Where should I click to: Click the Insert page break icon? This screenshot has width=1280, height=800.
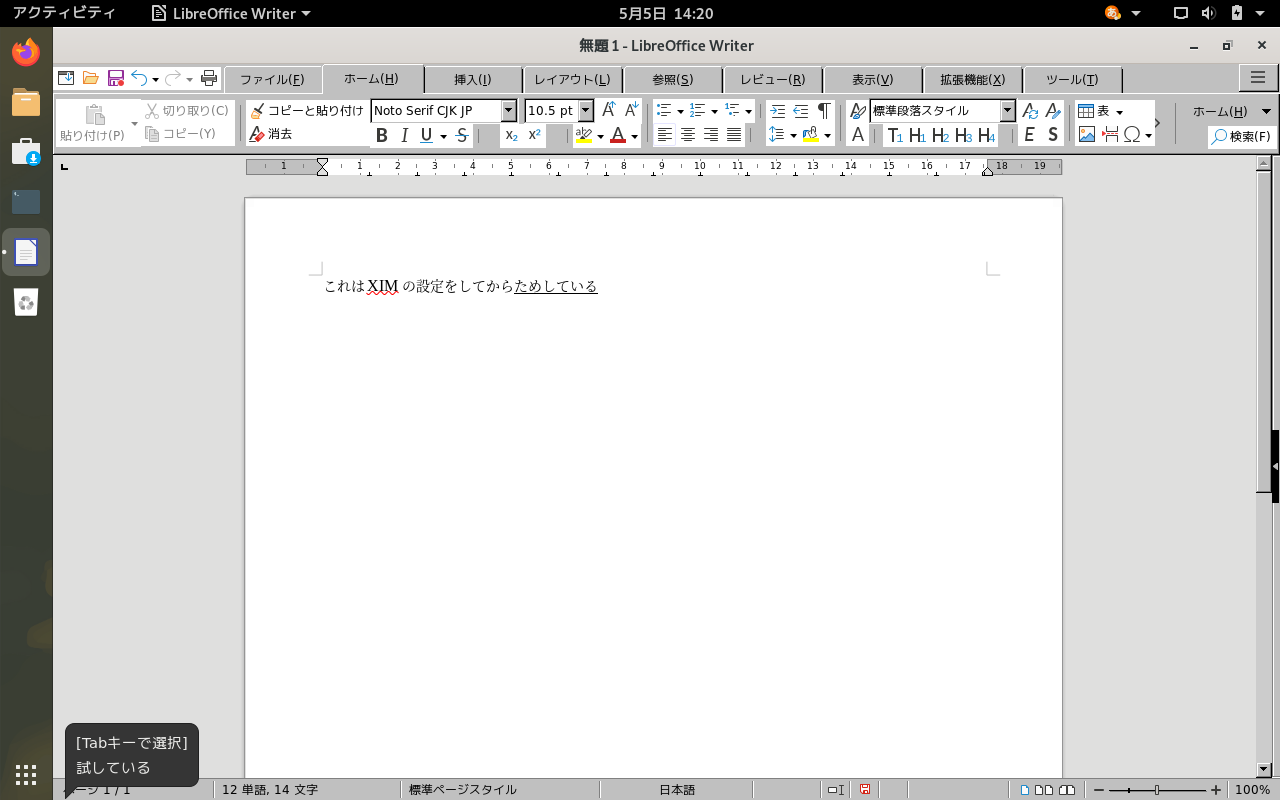(1110, 135)
